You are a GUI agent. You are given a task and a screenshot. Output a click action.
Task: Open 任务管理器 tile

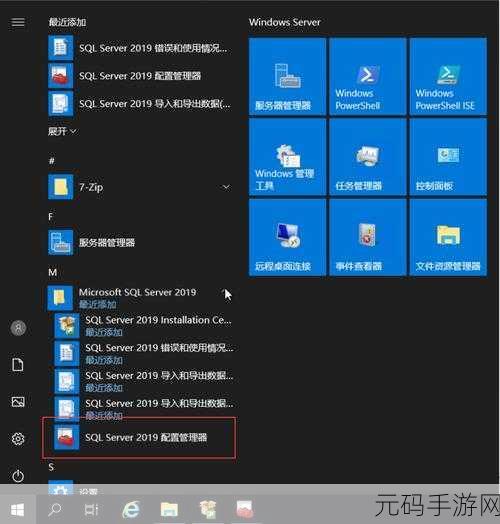(x=368, y=157)
